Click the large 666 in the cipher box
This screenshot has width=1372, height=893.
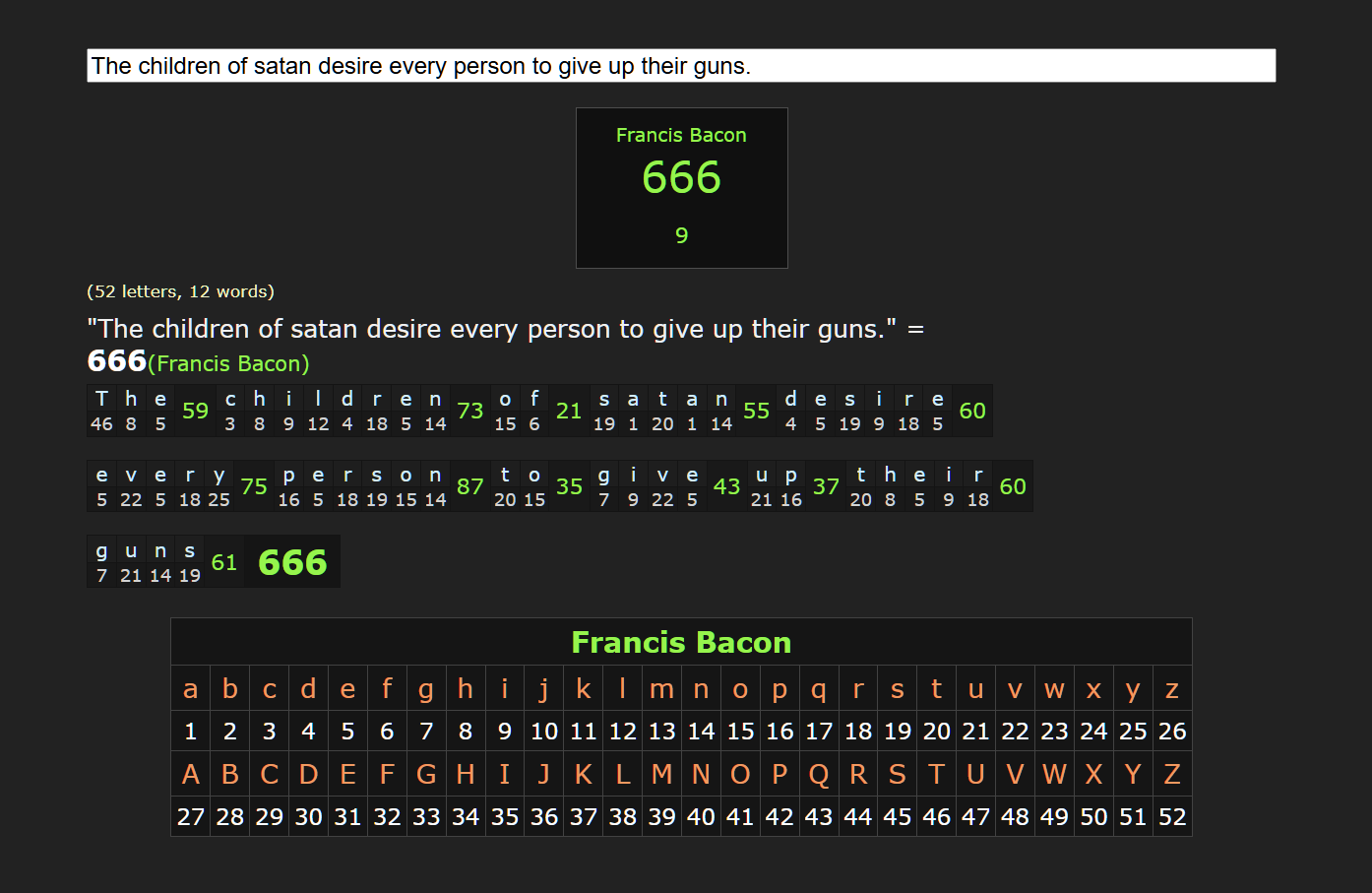pyautogui.click(x=681, y=177)
